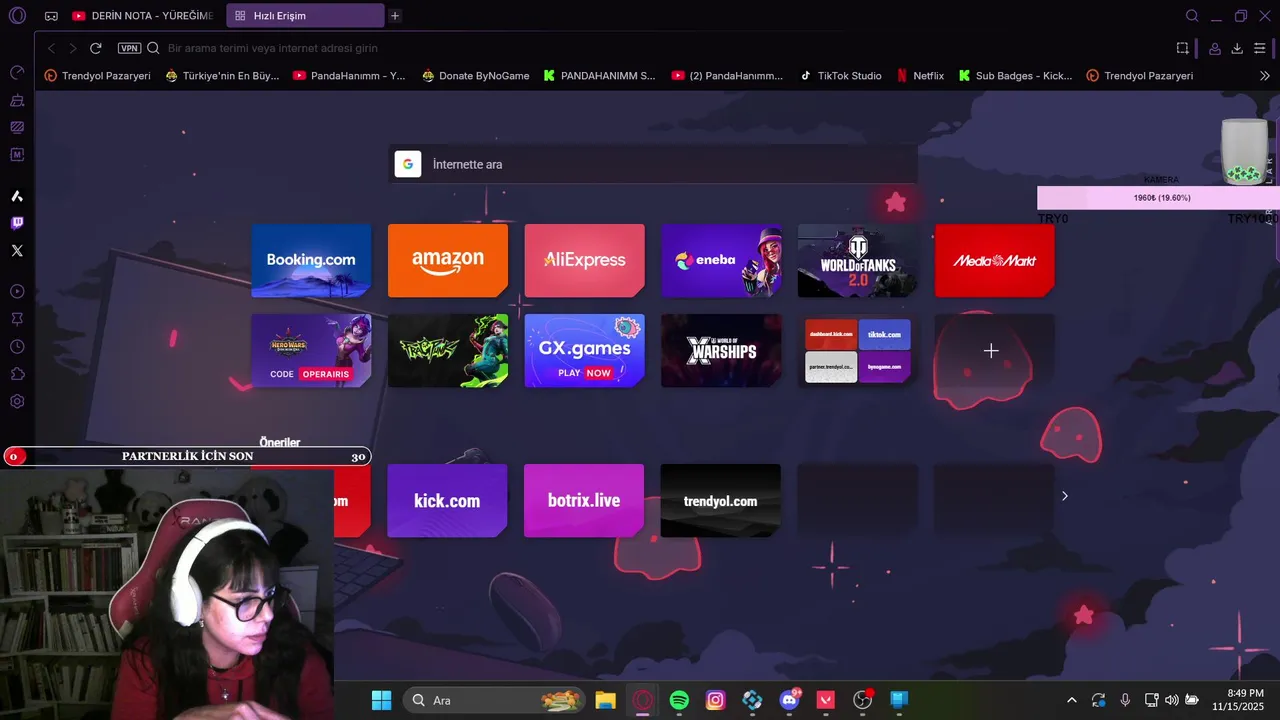The image size is (1280, 720).
Task: Open Türkiye'nin En Büy... bookmark
Action: (222, 75)
